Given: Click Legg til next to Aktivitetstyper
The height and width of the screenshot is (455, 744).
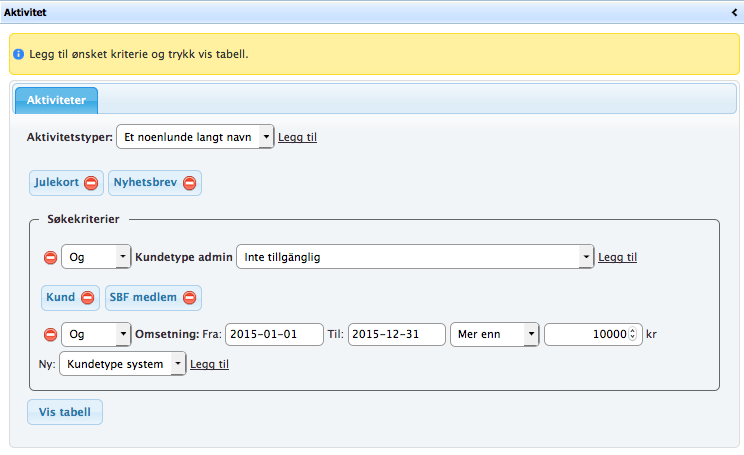Looking at the screenshot, I should (x=297, y=137).
